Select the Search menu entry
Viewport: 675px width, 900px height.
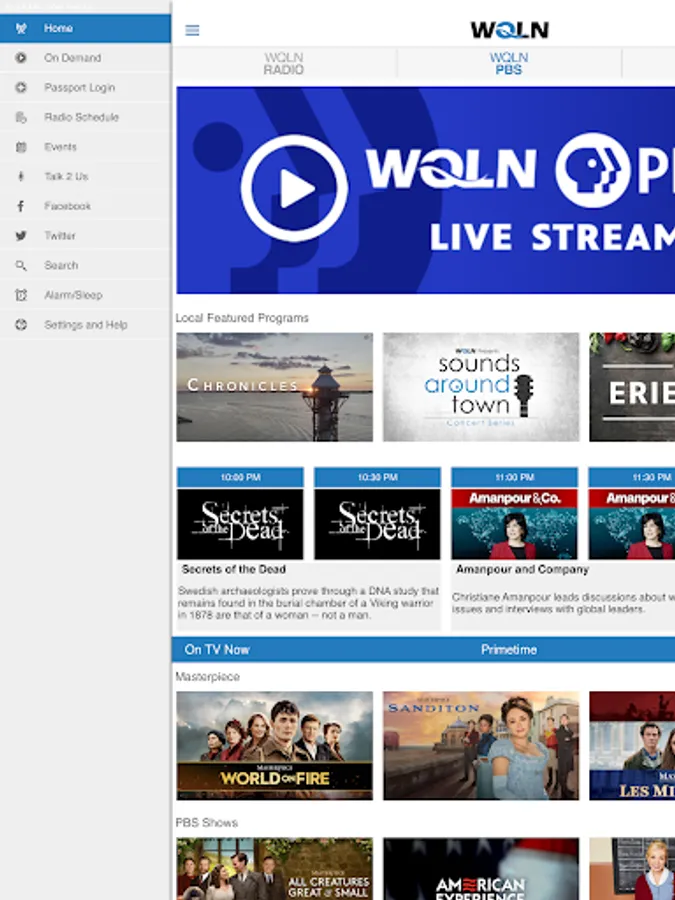pos(86,266)
